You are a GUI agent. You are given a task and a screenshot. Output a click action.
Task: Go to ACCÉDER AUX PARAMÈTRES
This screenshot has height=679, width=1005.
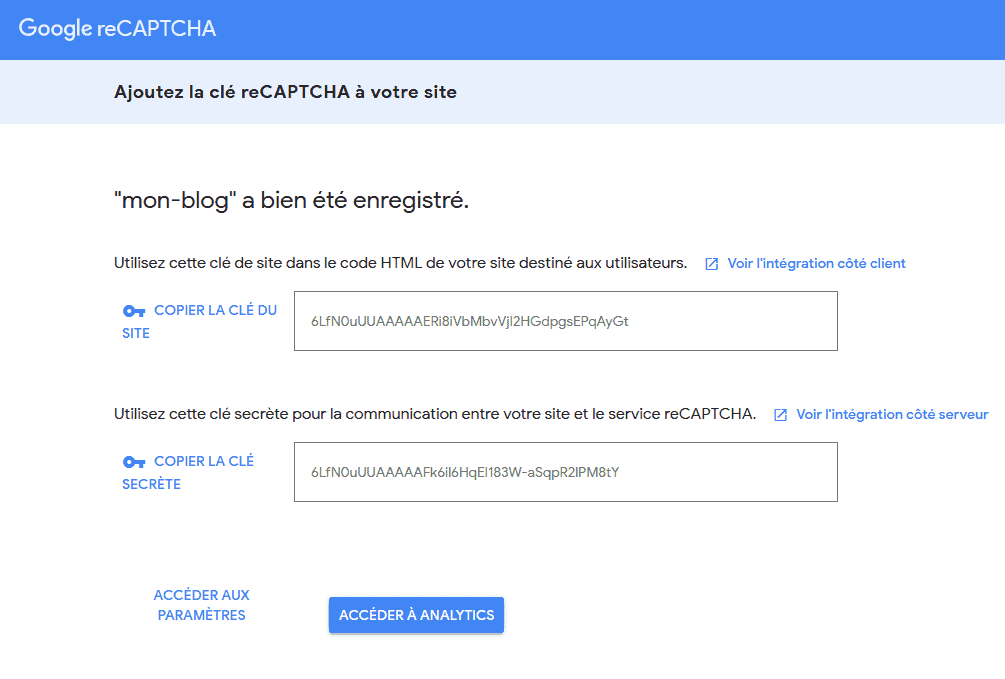pyautogui.click(x=201, y=605)
